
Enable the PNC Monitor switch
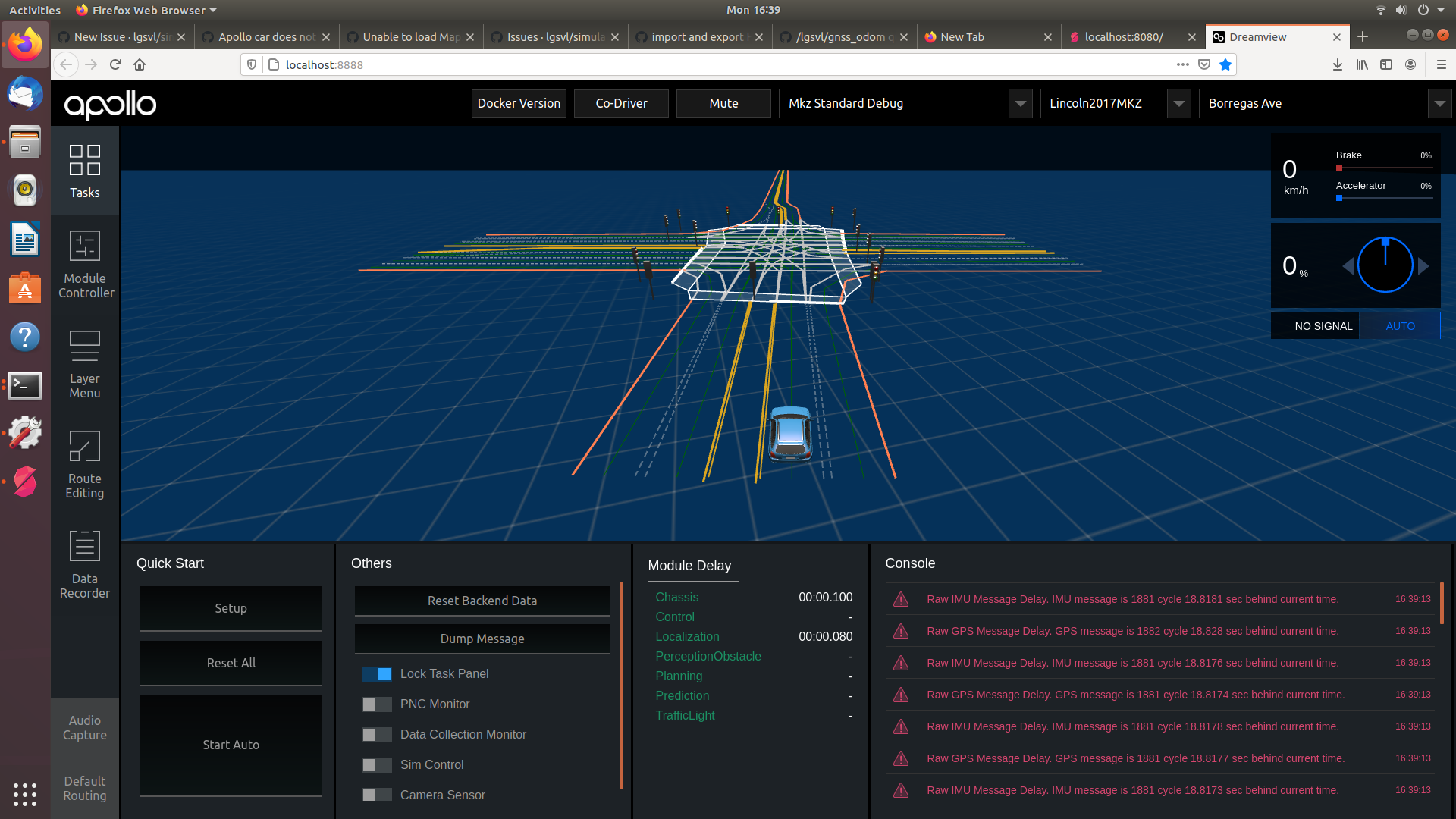[x=377, y=704]
